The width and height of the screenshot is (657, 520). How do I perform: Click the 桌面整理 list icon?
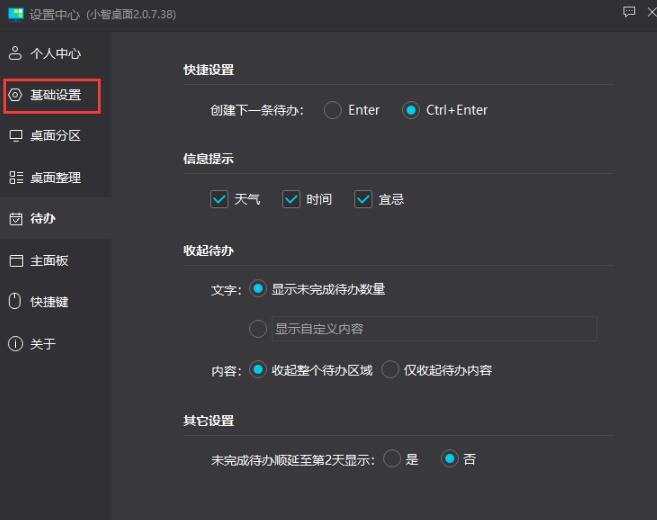[x=16, y=177]
